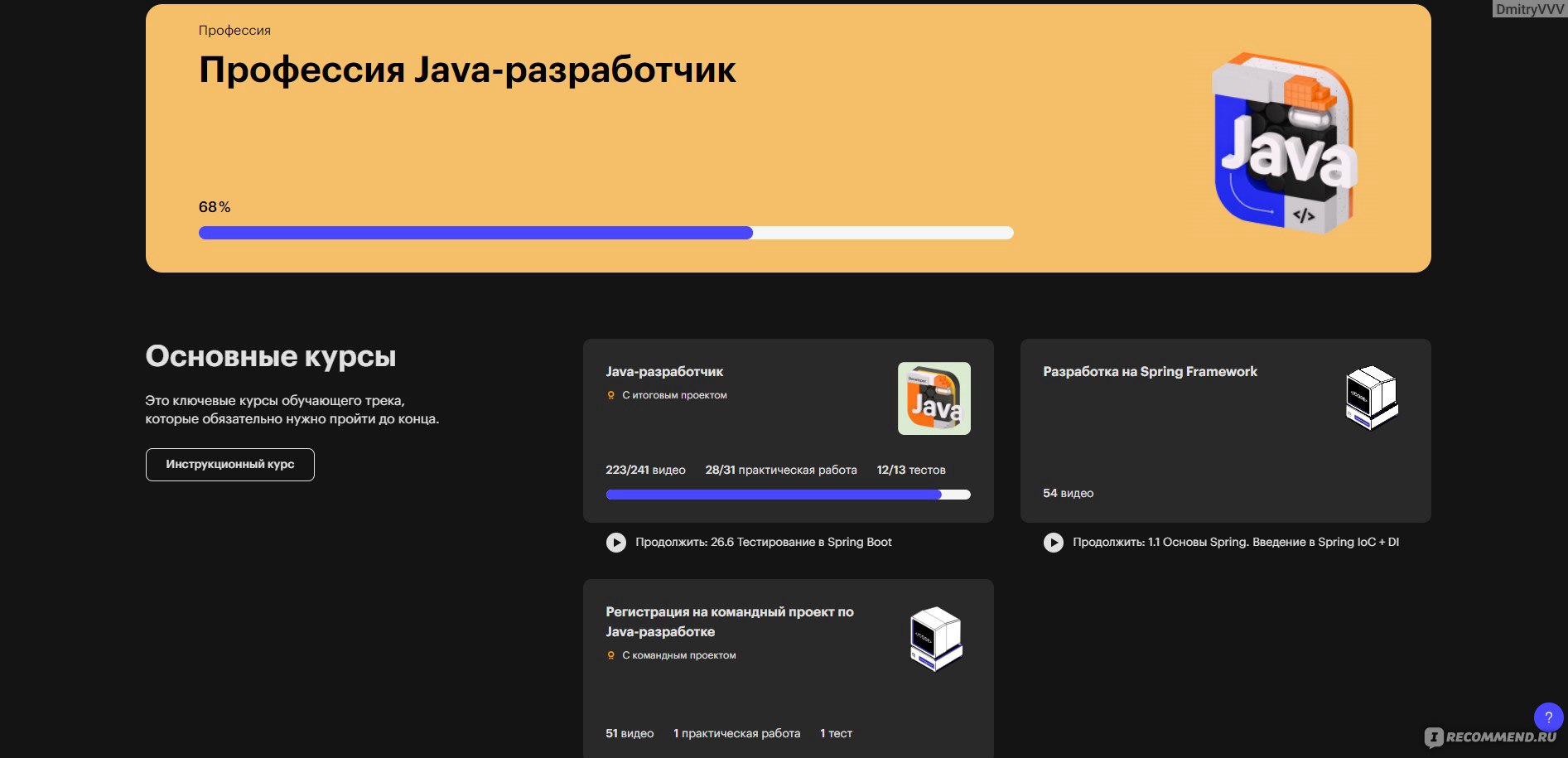This screenshot has height=758, width=1568.
Task: Click the 1 практическая работа counter
Action: 737,733
